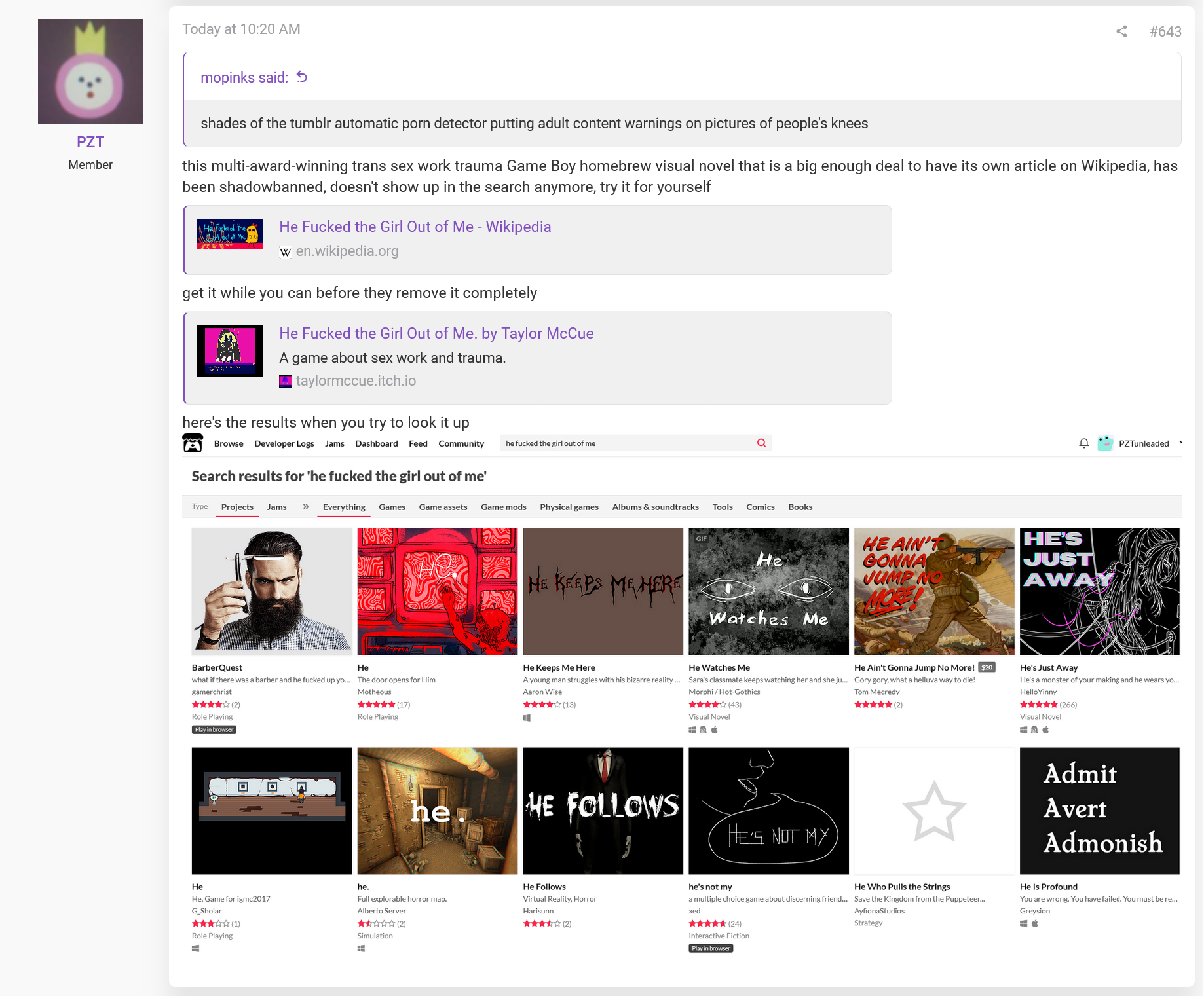Open Community in the navigation
This screenshot has width=1204, height=996.
click(x=461, y=443)
